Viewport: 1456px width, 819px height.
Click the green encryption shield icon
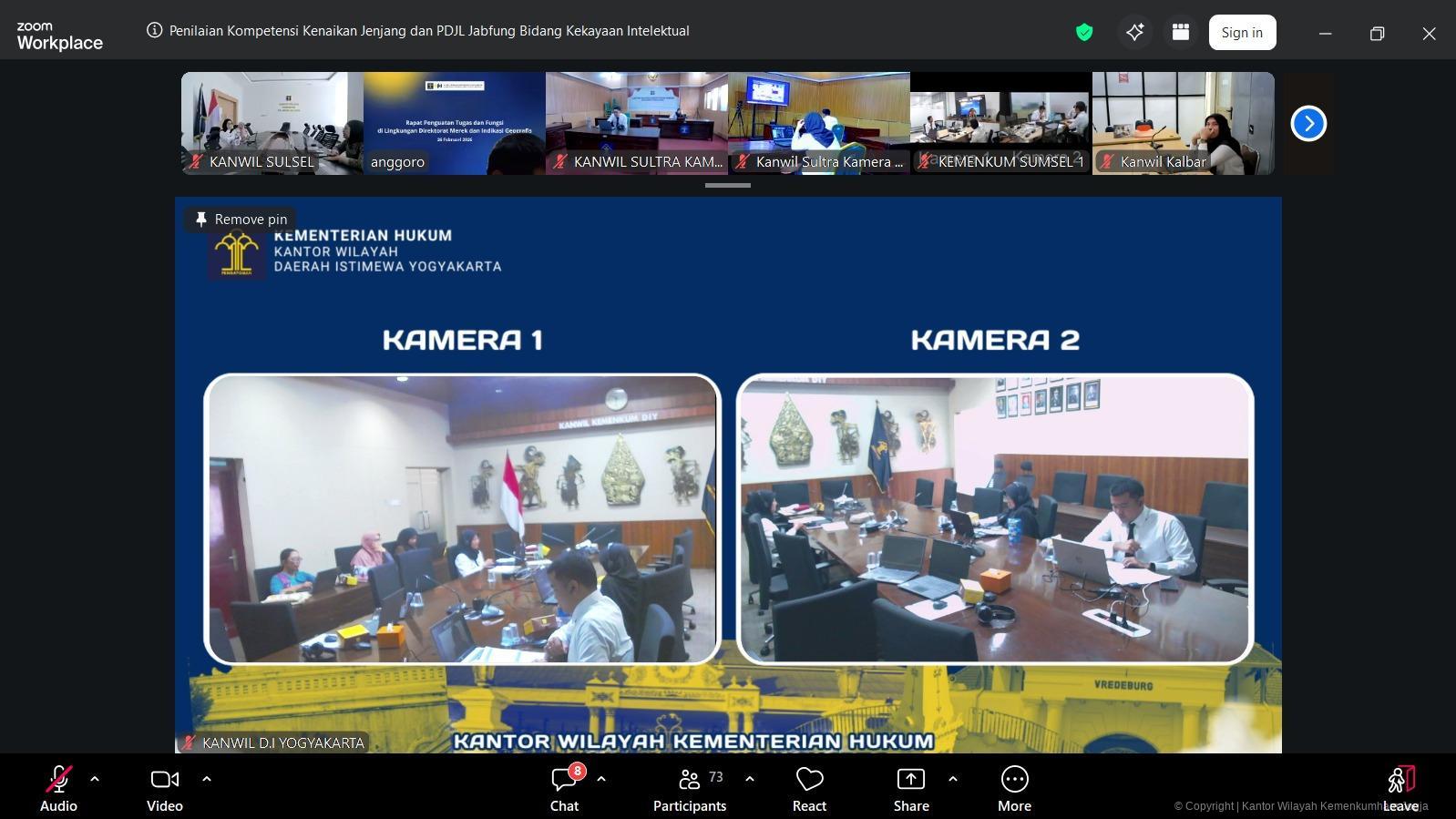[x=1084, y=33]
